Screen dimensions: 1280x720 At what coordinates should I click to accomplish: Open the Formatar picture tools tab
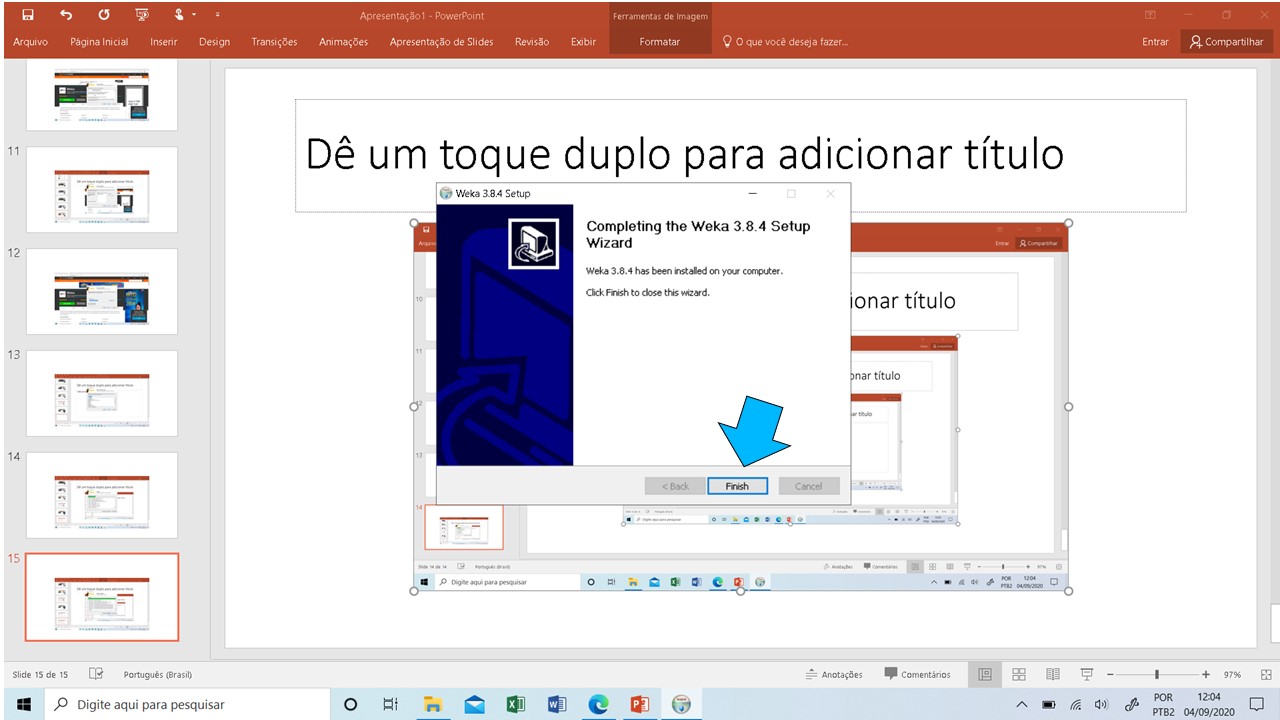pyautogui.click(x=660, y=42)
